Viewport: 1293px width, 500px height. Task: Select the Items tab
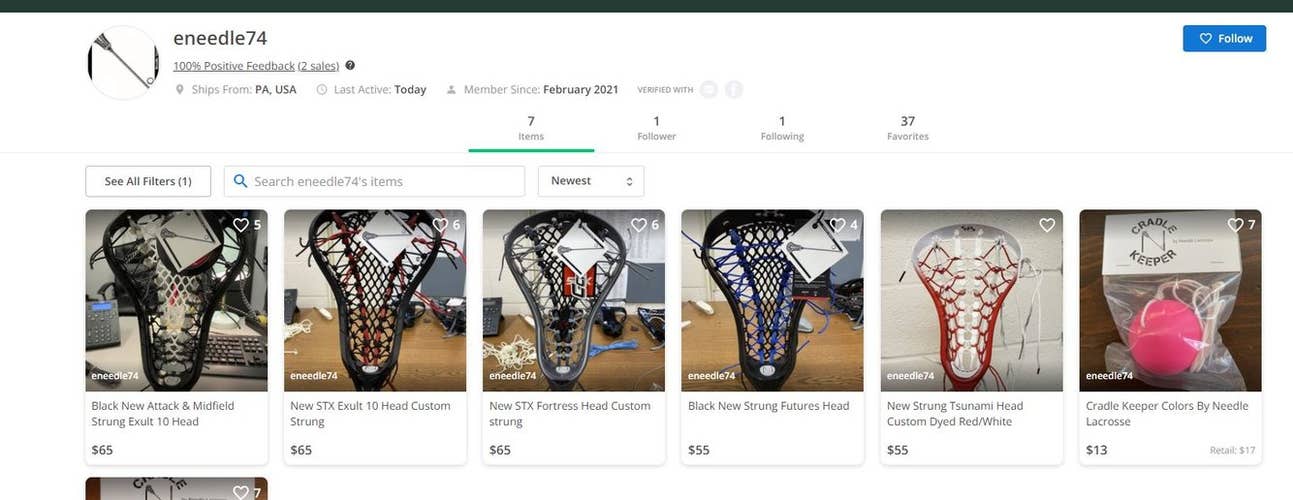coord(531,128)
